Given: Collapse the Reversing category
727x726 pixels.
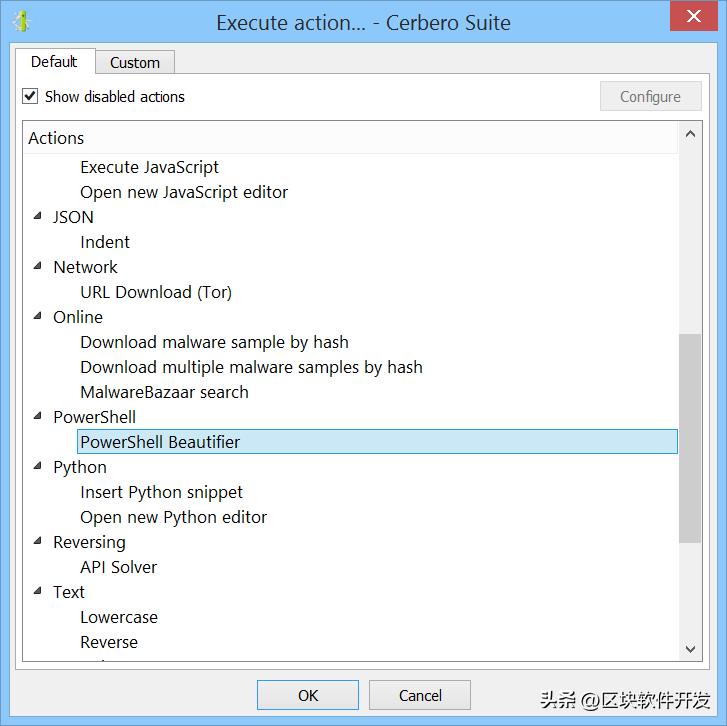Looking at the screenshot, I should pos(38,541).
